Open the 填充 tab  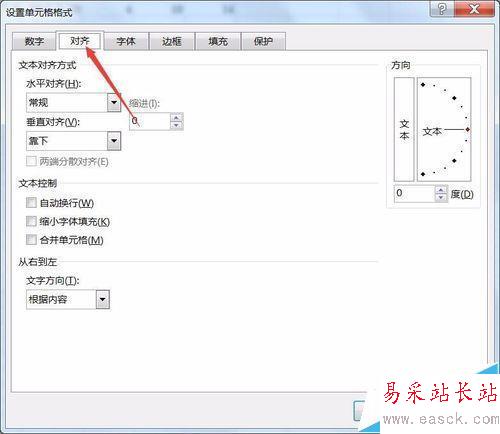[x=218, y=41]
